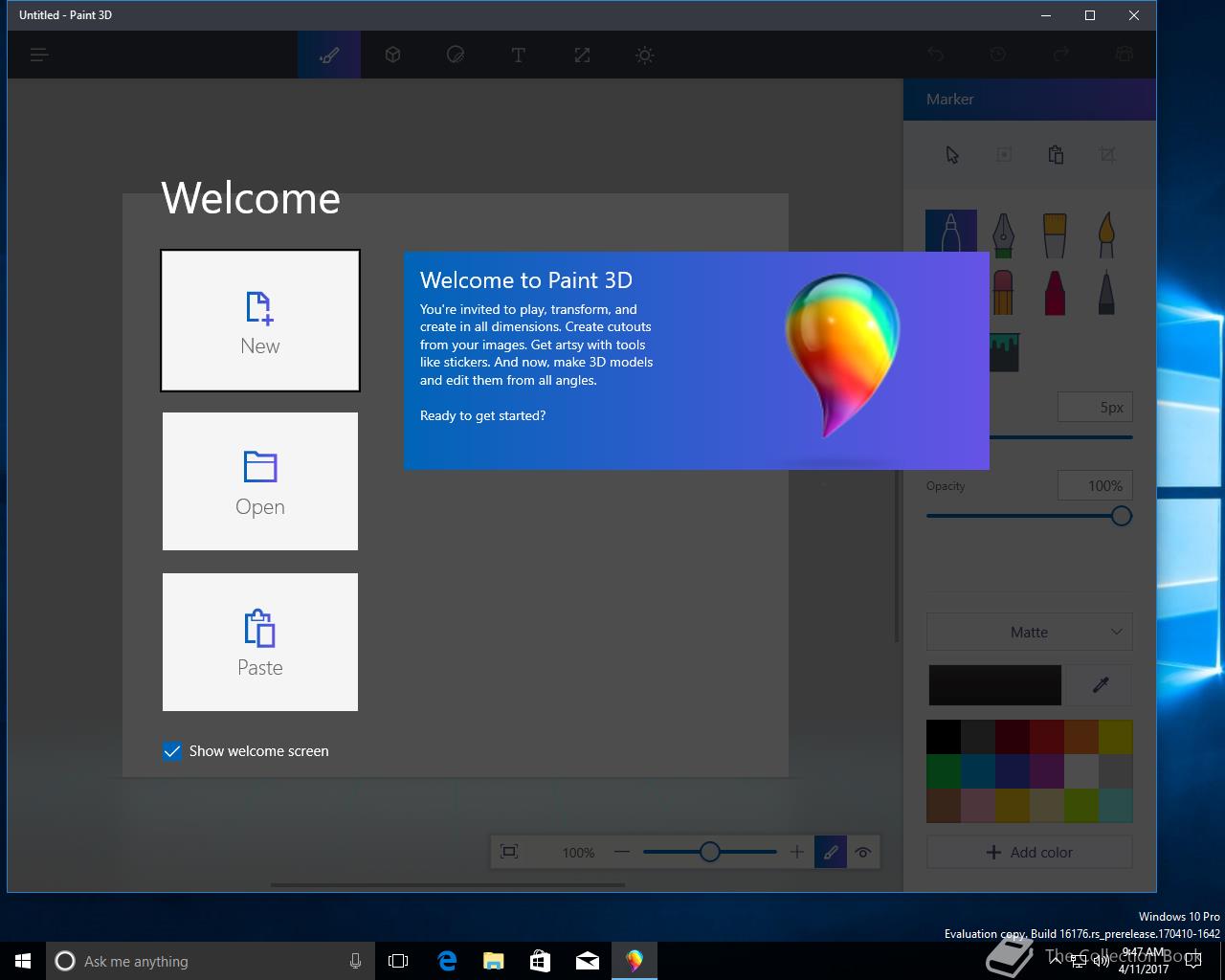Screen dimensions: 1225x980
Task: Select the Marker tool
Action: tap(951, 232)
